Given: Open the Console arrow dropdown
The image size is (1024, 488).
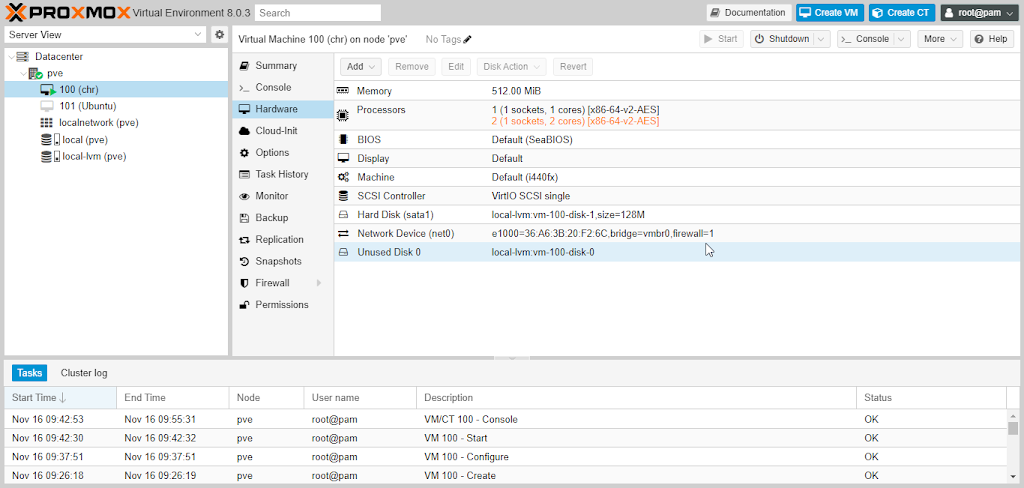Looking at the screenshot, I should pos(903,39).
